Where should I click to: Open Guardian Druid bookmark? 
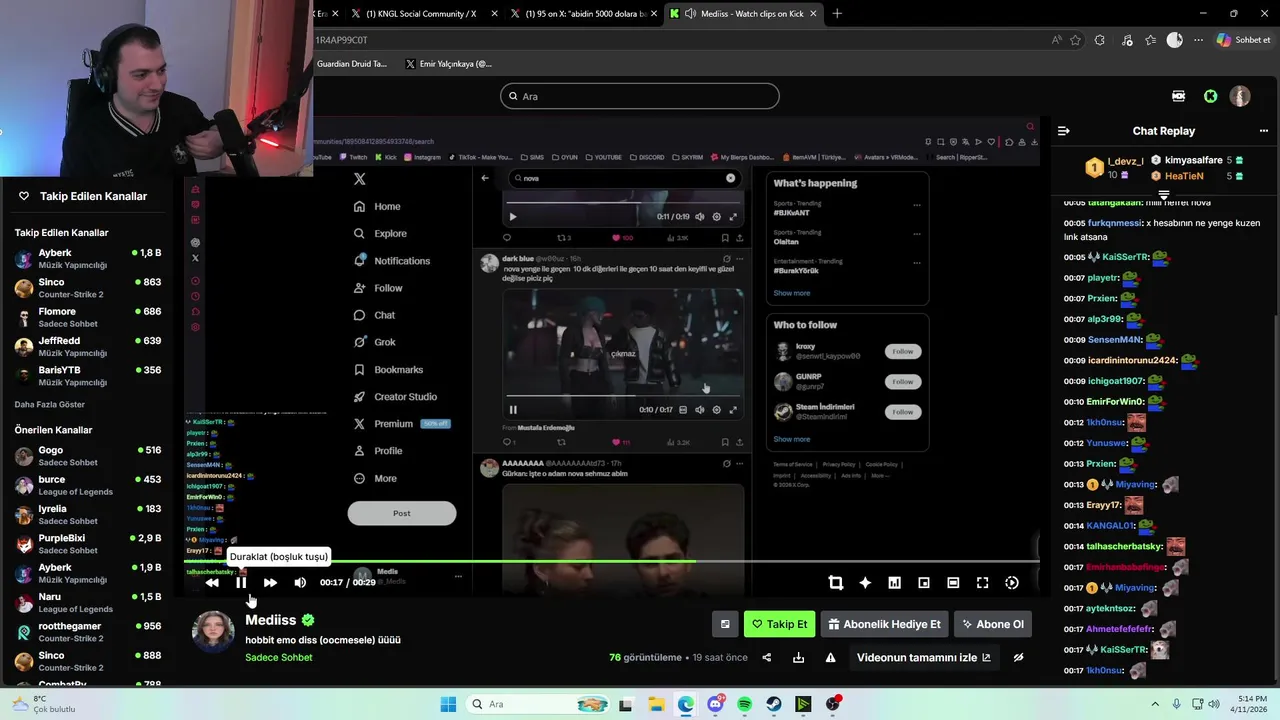coord(350,63)
